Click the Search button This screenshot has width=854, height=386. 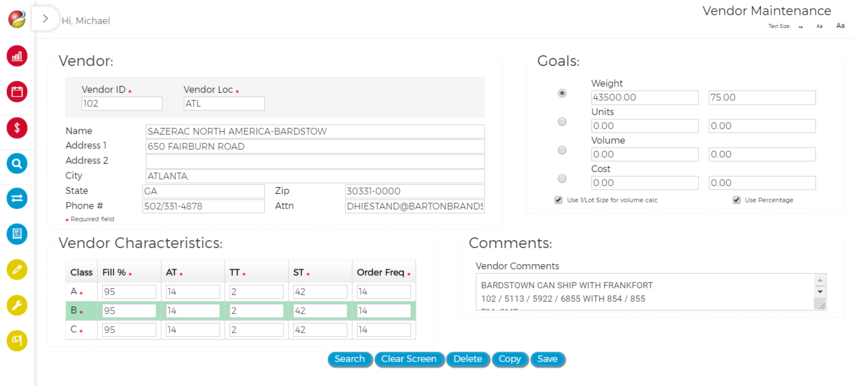[350, 359]
